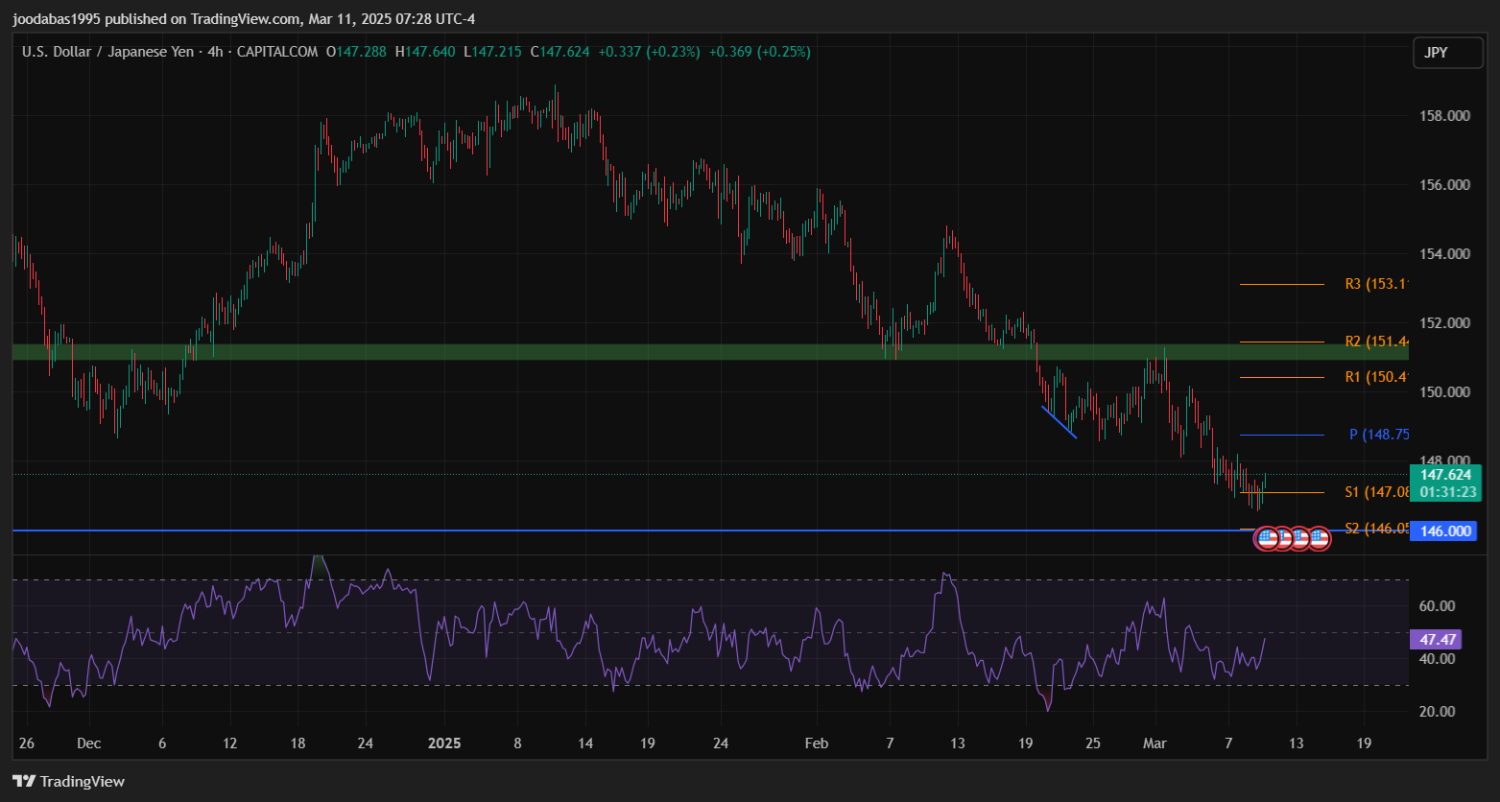The image size is (1500, 802).
Task: Select the R2 pivot resistance label
Action: tap(1376, 342)
